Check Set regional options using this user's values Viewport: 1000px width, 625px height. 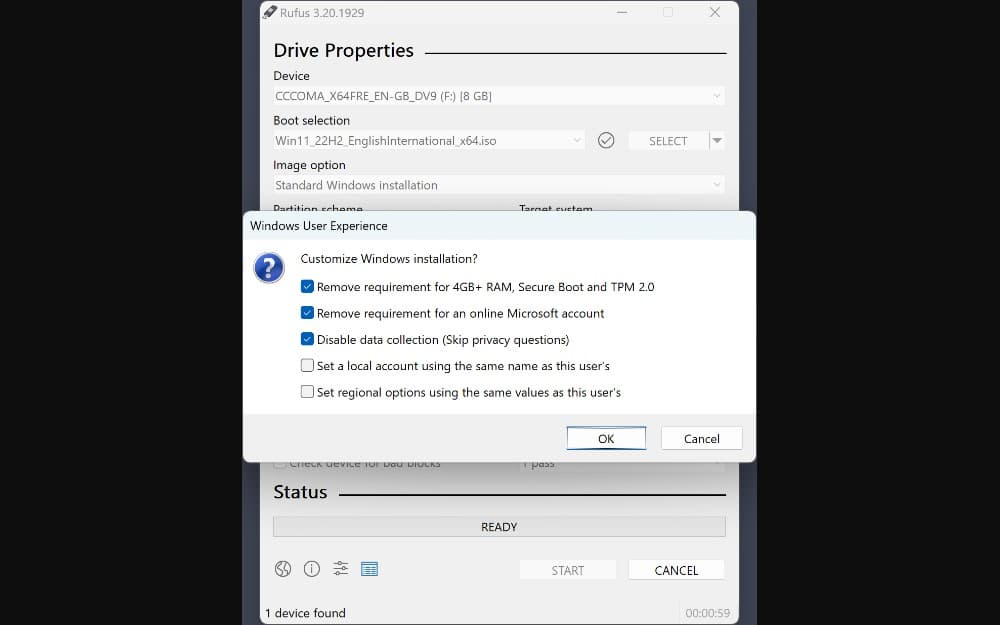click(x=307, y=392)
